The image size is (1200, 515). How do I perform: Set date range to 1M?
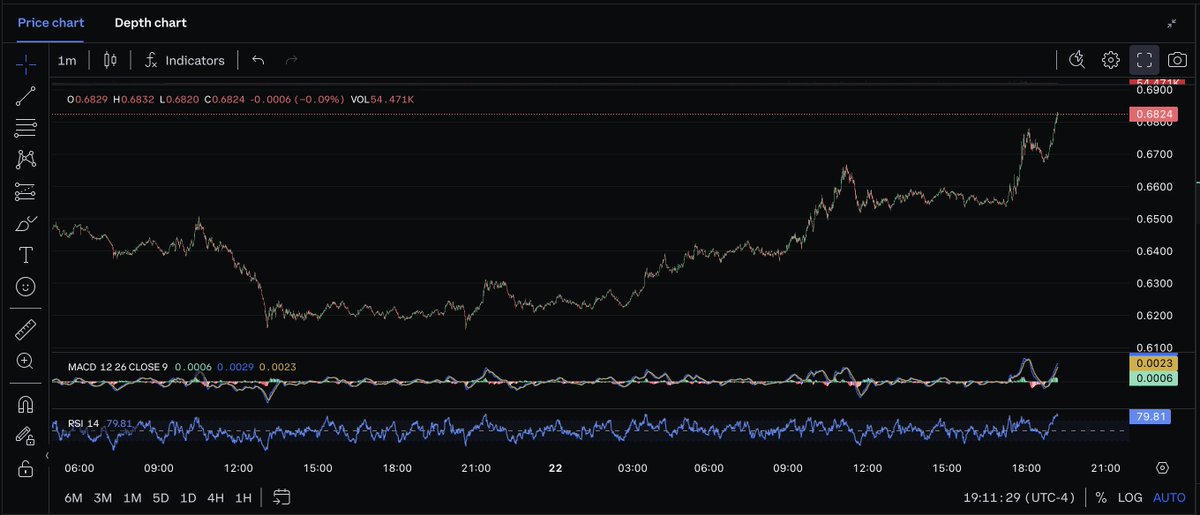click(132, 498)
